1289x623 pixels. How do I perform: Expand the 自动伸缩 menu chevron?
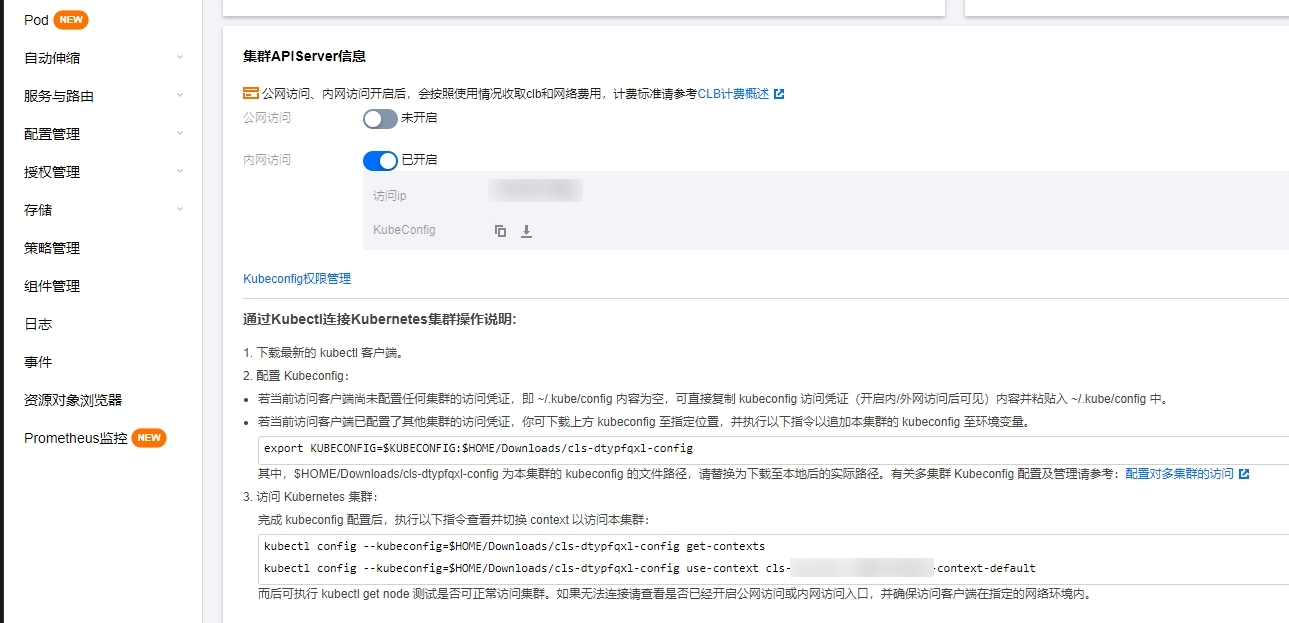click(x=180, y=57)
